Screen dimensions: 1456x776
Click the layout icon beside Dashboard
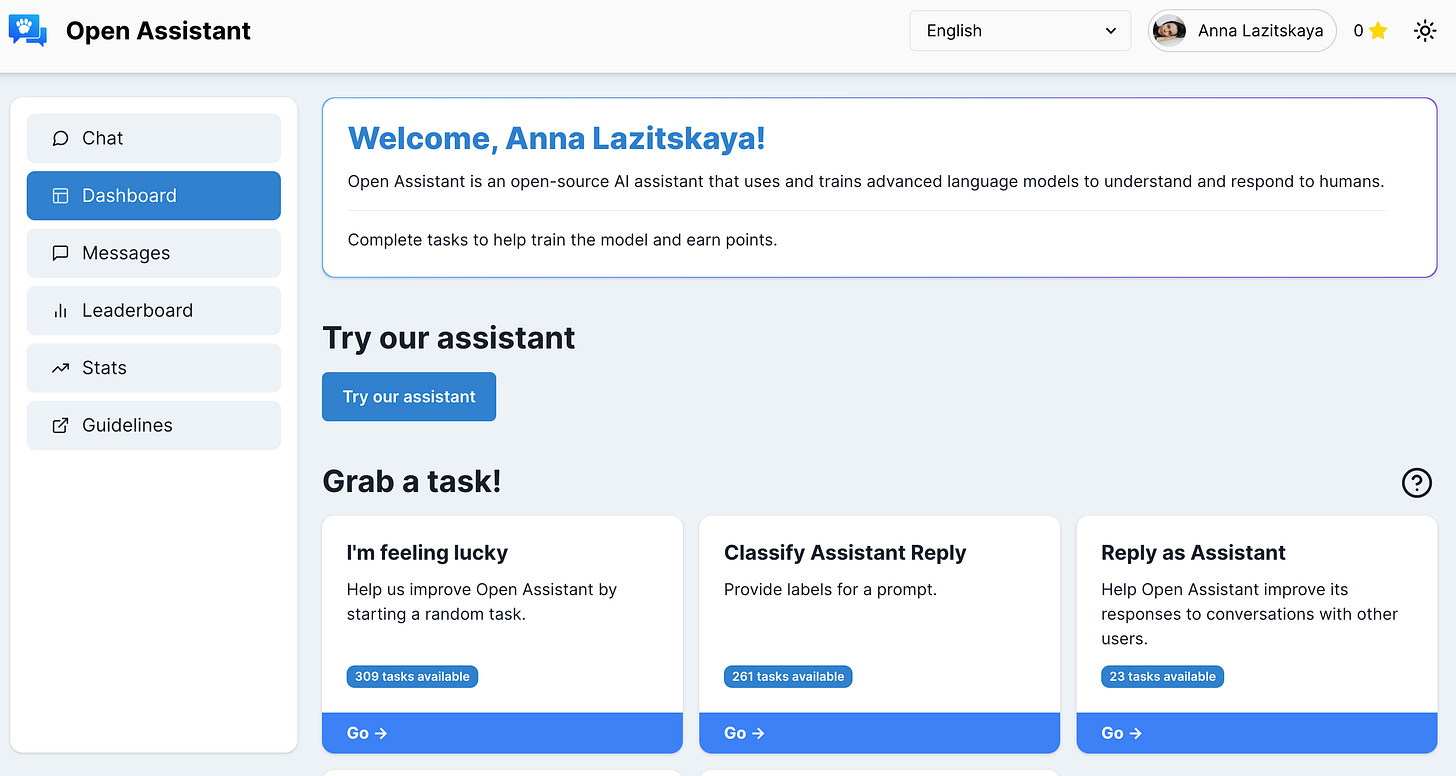tap(60, 196)
